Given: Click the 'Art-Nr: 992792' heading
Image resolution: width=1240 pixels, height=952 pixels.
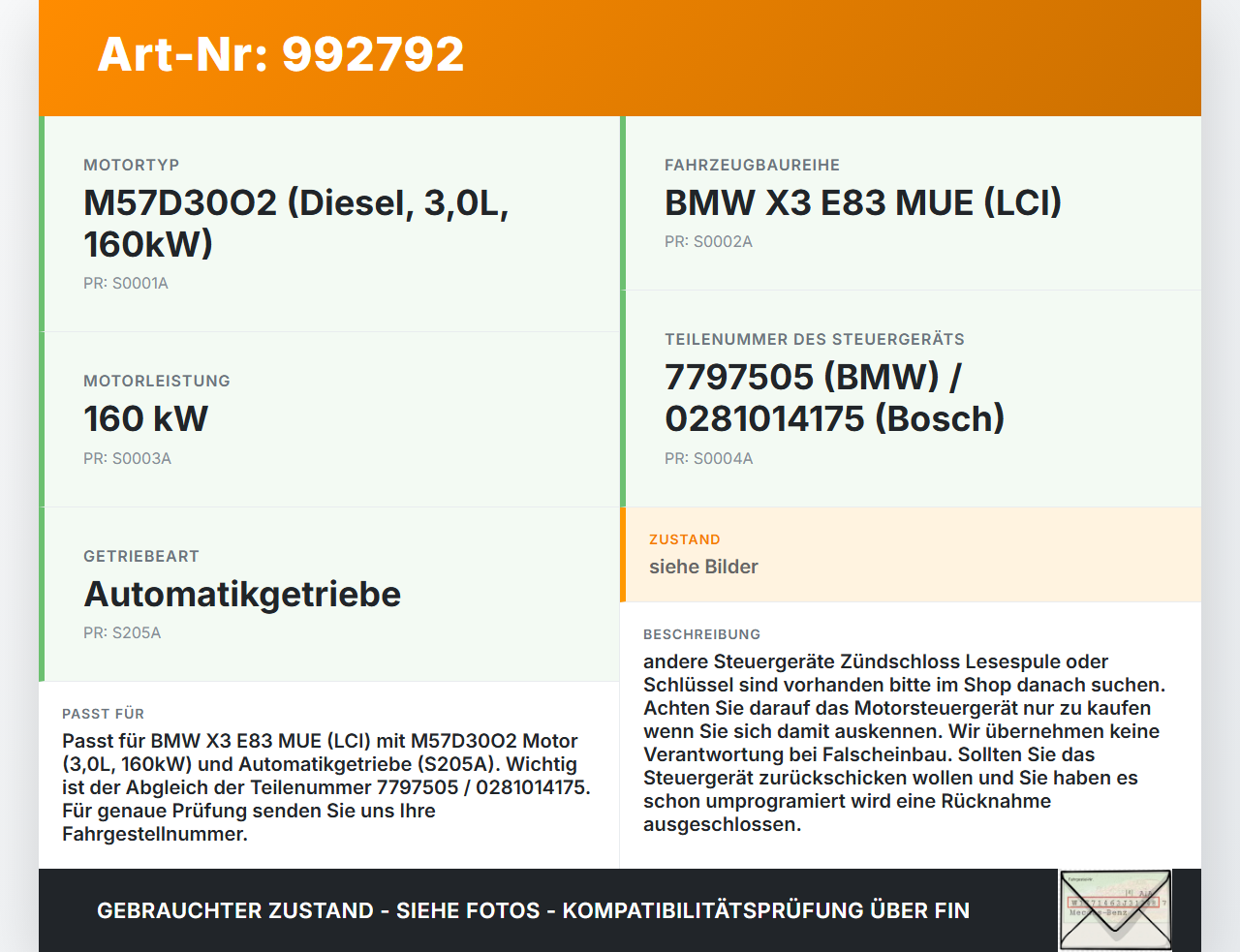Looking at the screenshot, I should (281, 54).
